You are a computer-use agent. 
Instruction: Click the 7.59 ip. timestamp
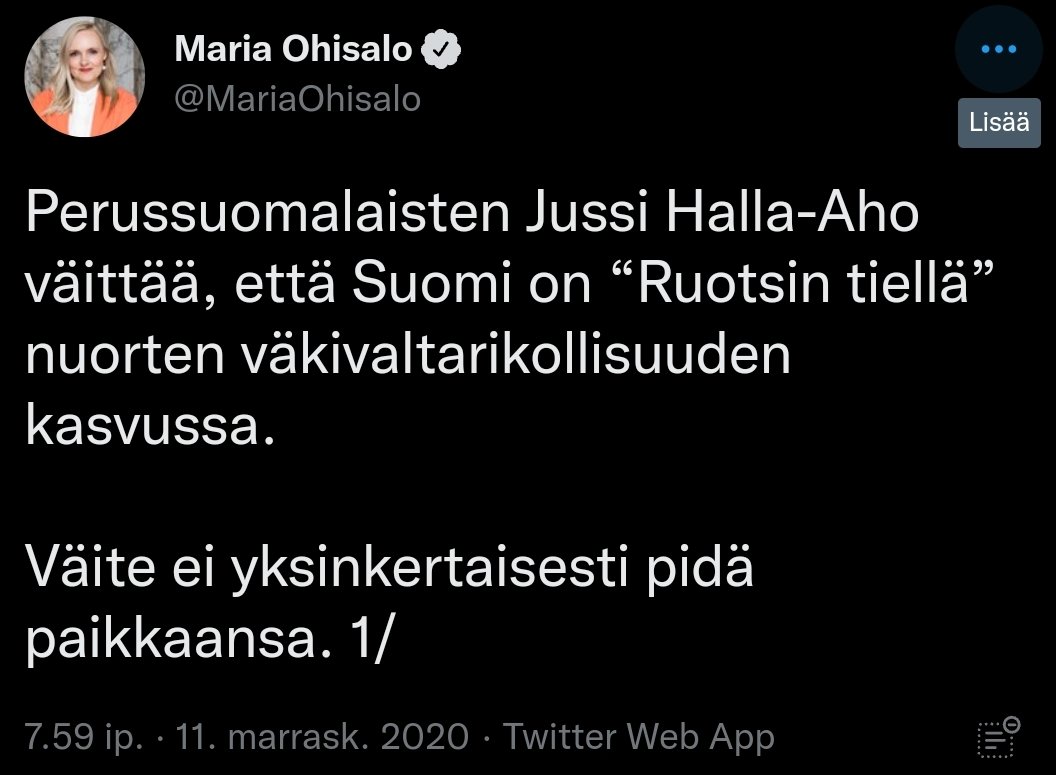tap(84, 737)
